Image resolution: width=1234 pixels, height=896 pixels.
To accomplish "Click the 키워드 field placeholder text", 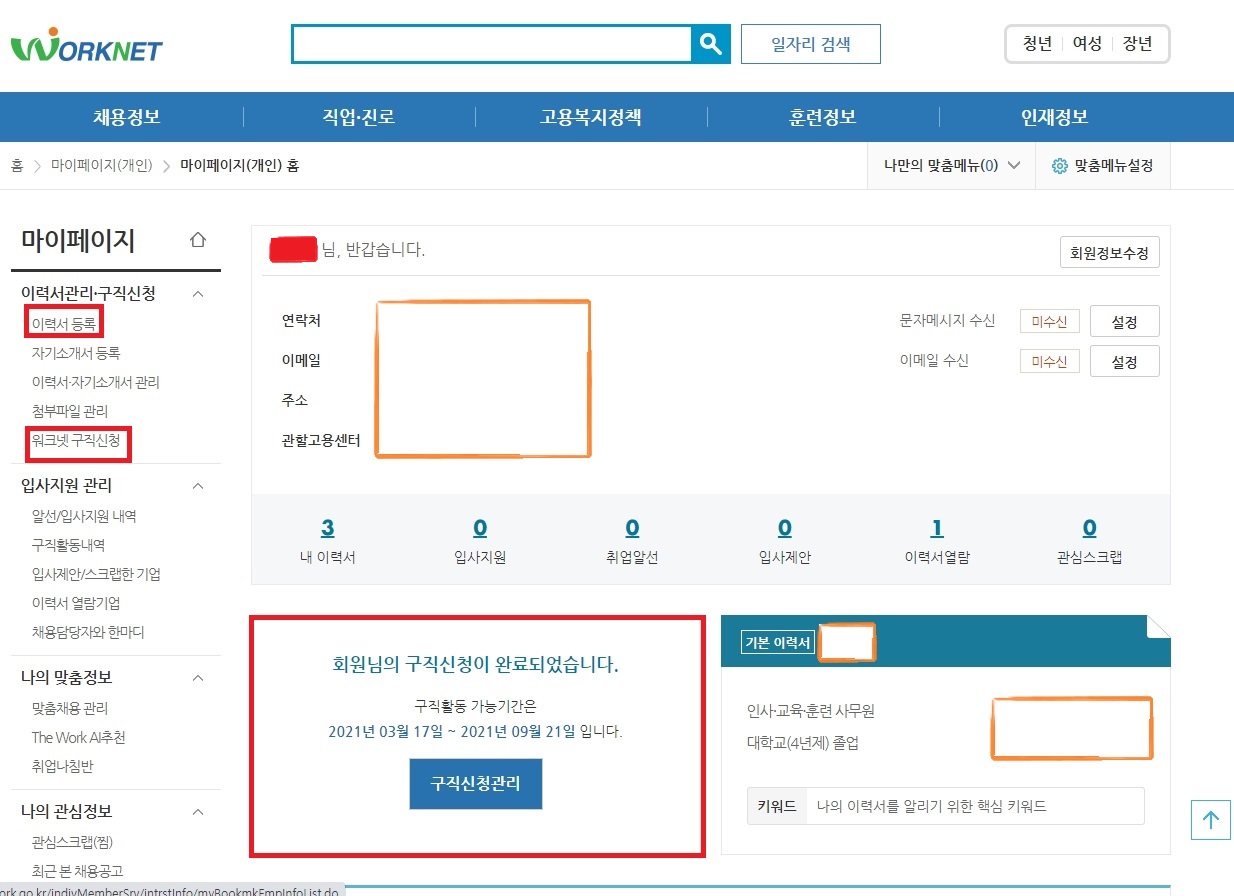I will [931, 806].
